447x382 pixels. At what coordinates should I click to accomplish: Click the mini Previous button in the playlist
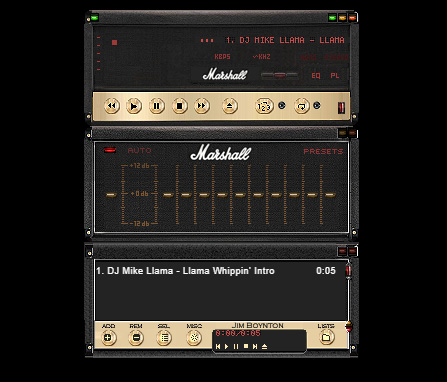pyautogui.click(x=218, y=347)
